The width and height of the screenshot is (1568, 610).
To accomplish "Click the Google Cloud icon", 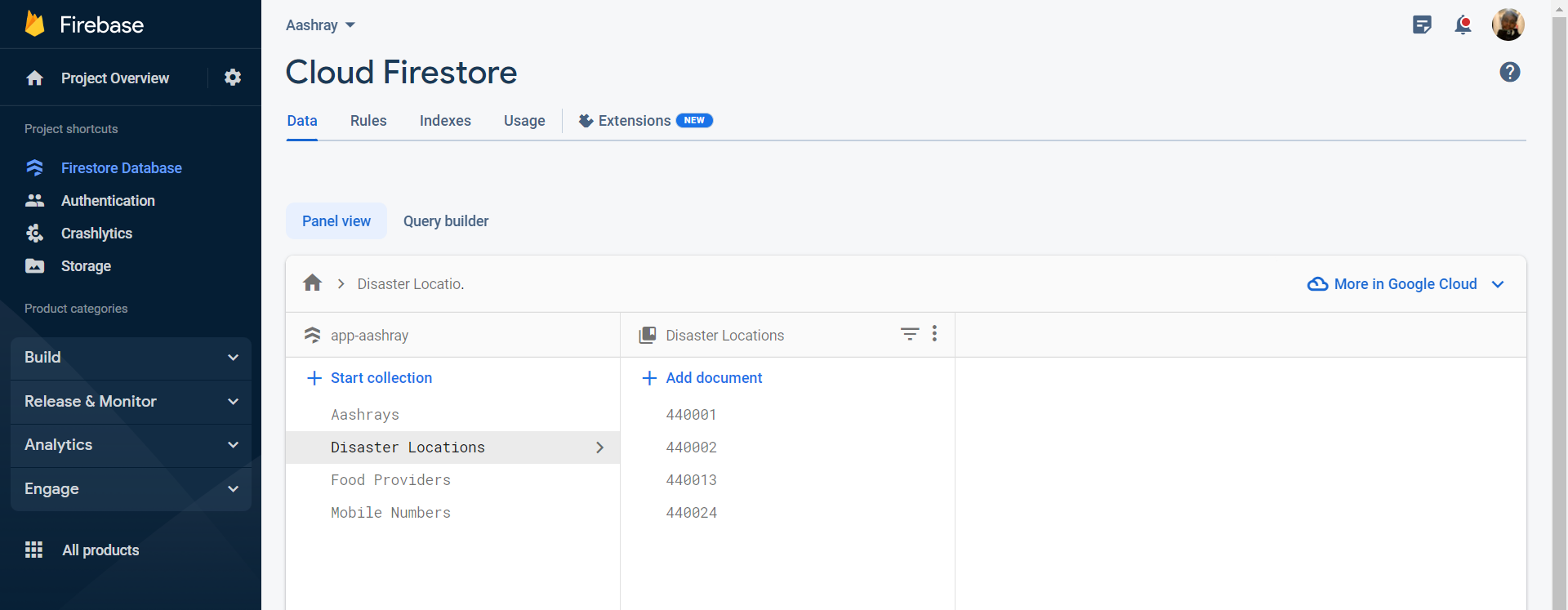I will click(1317, 284).
